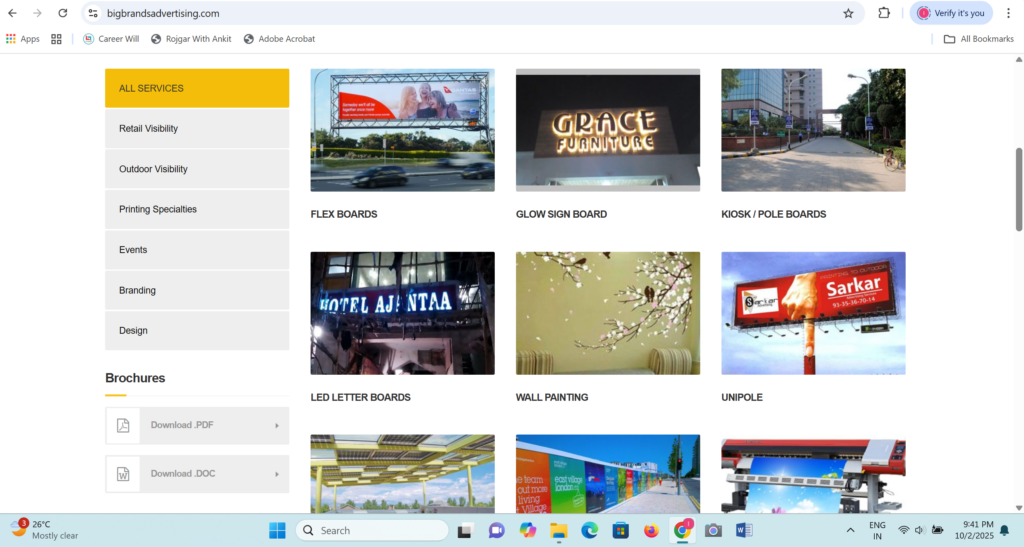1024x547 pixels.
Task: Open the Hotel Ajantaa LED letter thumbnail
Action: pyautogui.click(x=402, y=313)
